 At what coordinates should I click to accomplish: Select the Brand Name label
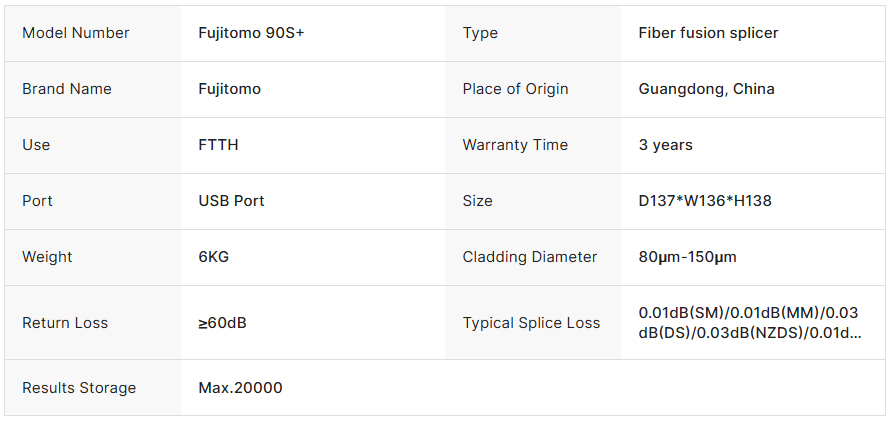(x=67, y=89)
